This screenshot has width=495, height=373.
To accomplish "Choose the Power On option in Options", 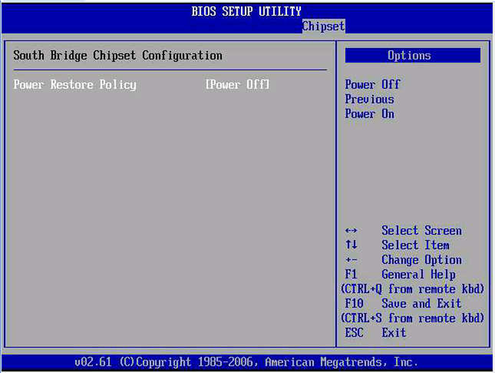I will 370,114.
